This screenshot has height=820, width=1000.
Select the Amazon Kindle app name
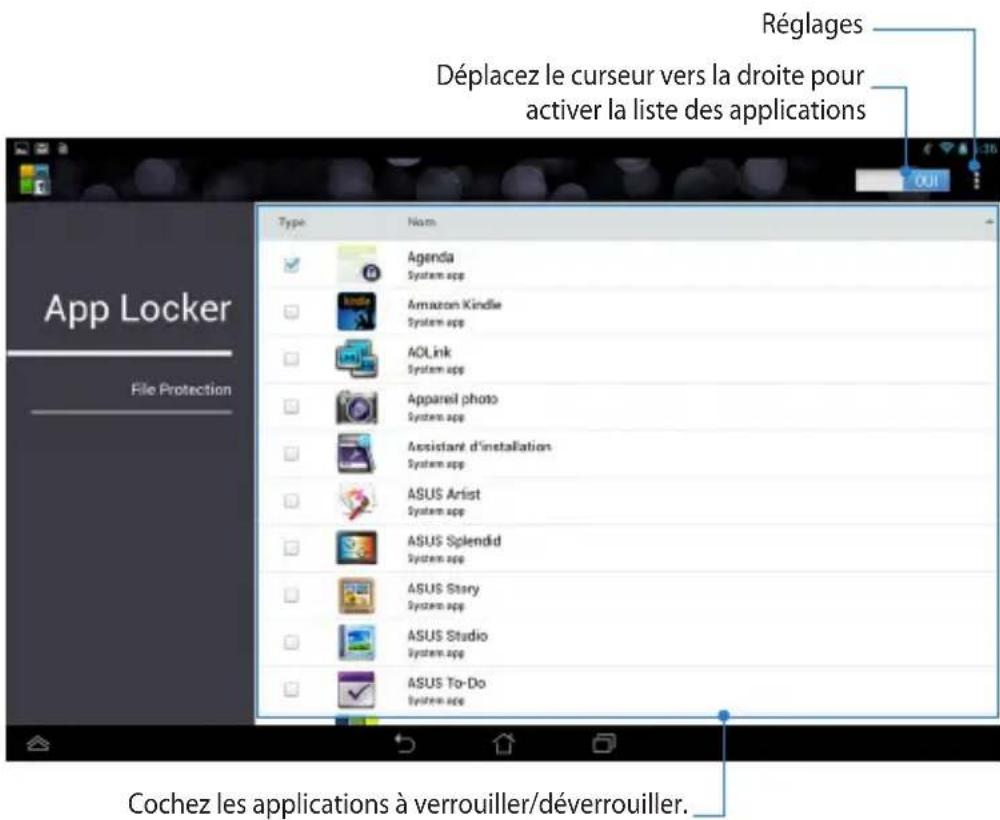[x=454, y=305]
